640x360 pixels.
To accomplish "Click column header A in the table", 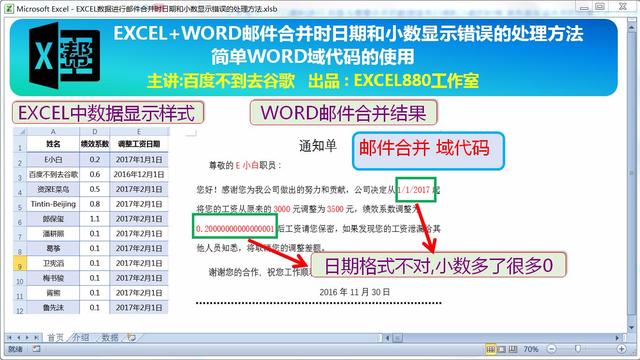I will pyautogui.click(x=53, y=131).
